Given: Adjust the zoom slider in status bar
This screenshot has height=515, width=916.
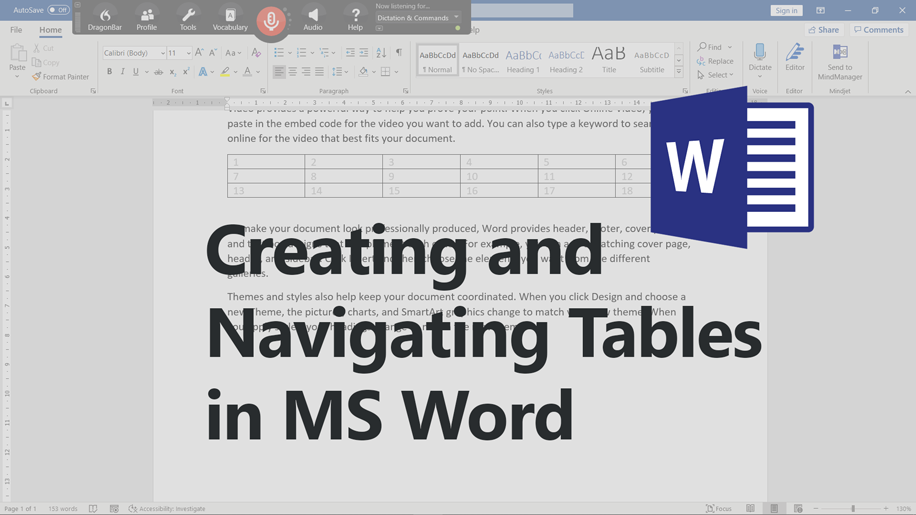Looking at the screenshot, I should [852, 509].
